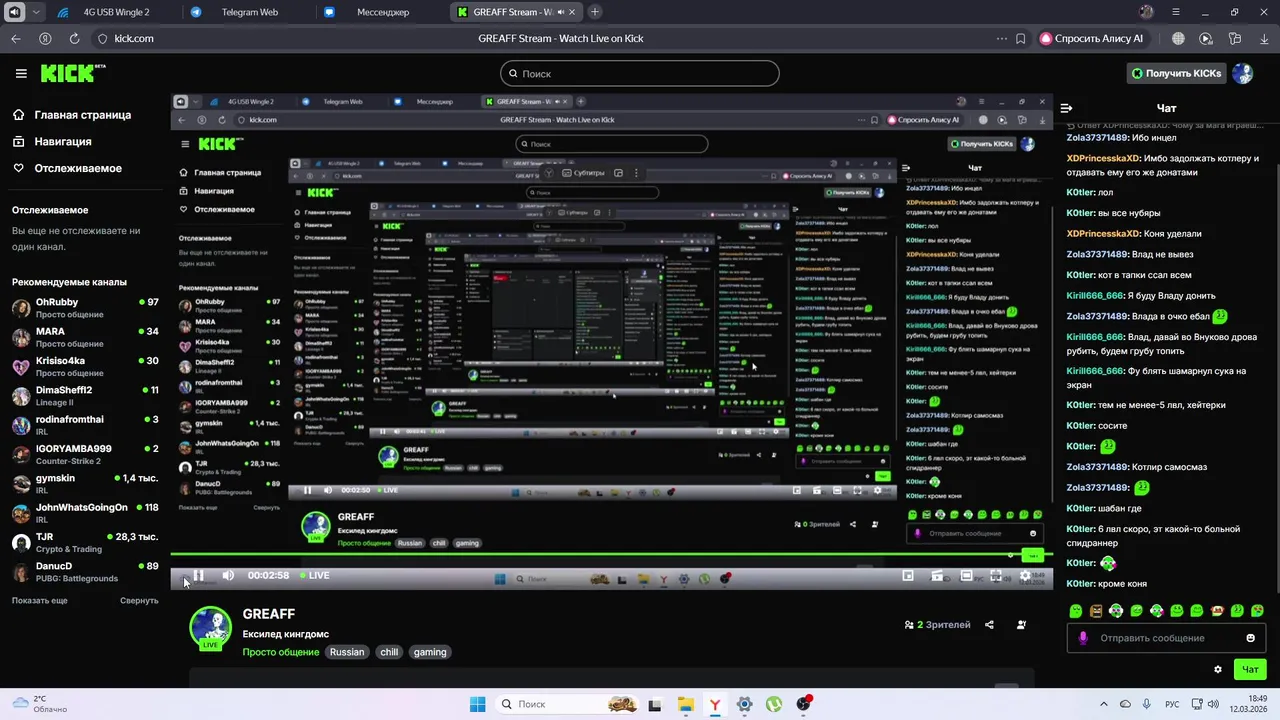The image size is (1280, 720).
Task: Click the Kirill666_666 Владу донить message
Action: tap(1141, 296)
